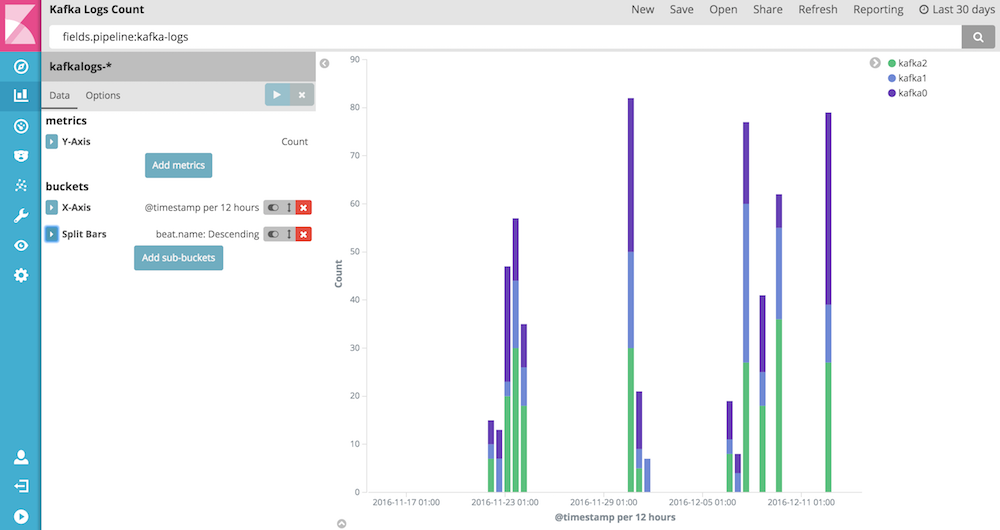Click the Add metrics button
This screenshot has height=530, width=1000.
tap(179, 165)
